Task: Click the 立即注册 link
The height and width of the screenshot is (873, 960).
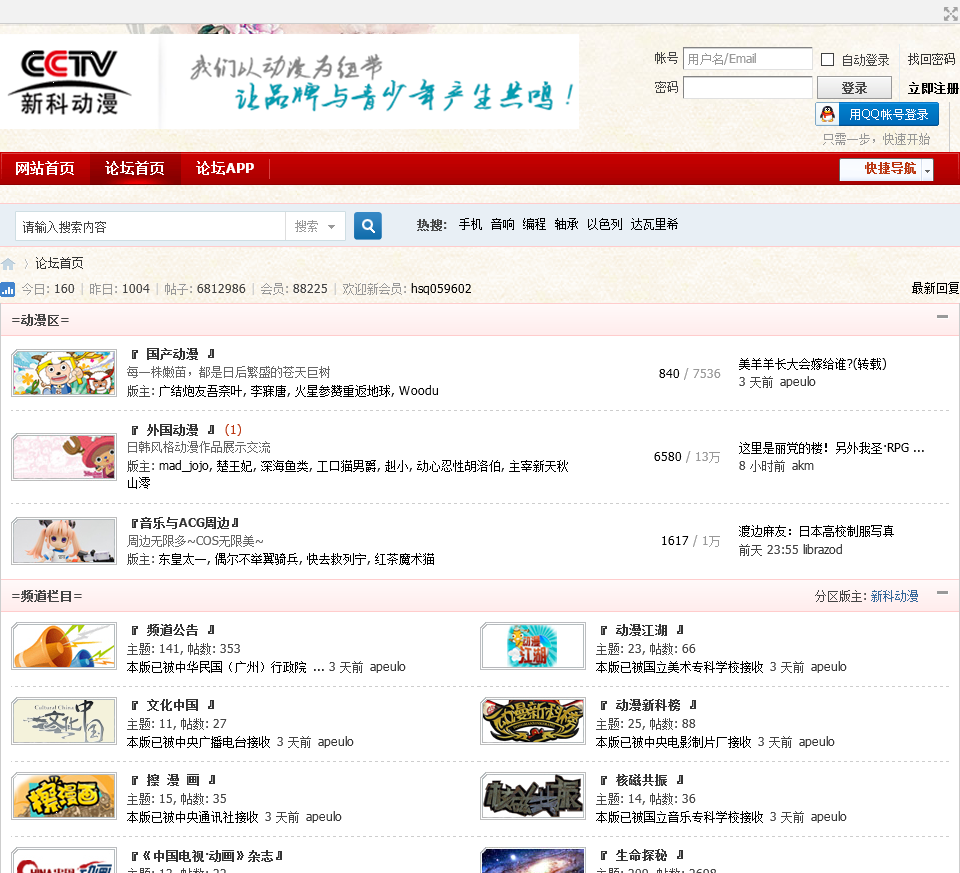Action: (x=932, y=88)
